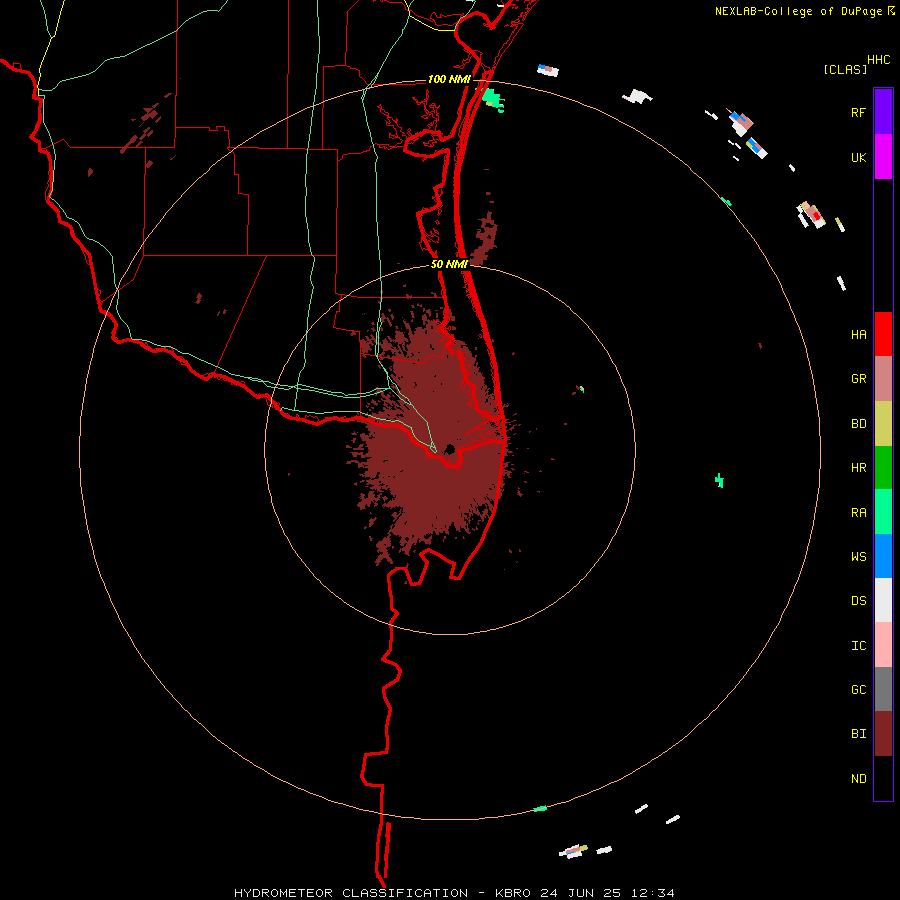
Task: Click the black radar site dot
Action: click(449, 449)
